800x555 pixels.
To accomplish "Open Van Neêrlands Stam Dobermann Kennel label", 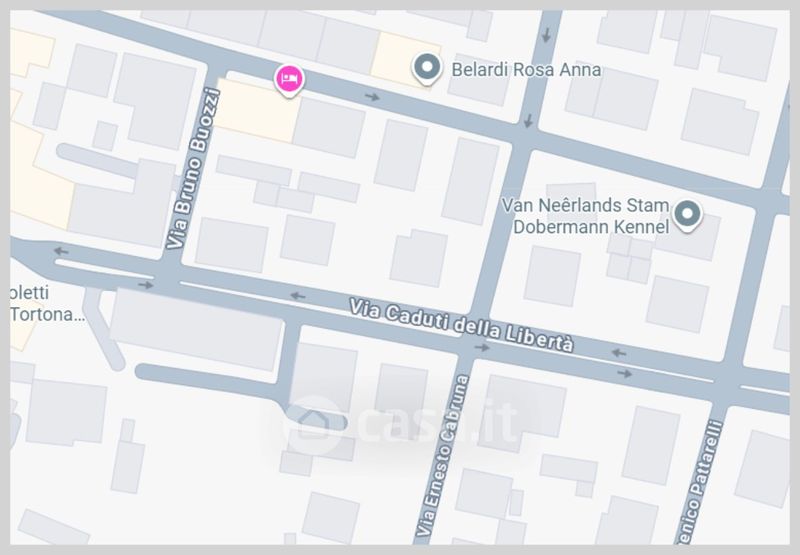I will [x=585, y=216].
